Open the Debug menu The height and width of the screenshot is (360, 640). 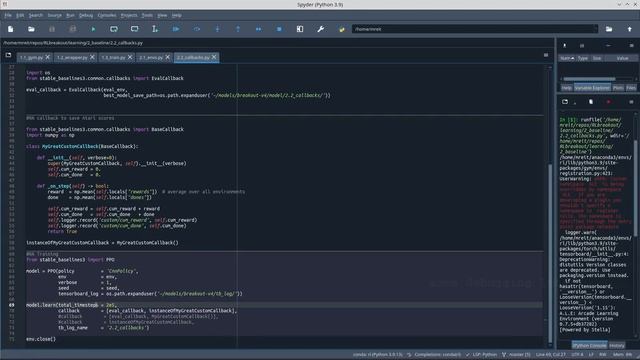point(86,15)
